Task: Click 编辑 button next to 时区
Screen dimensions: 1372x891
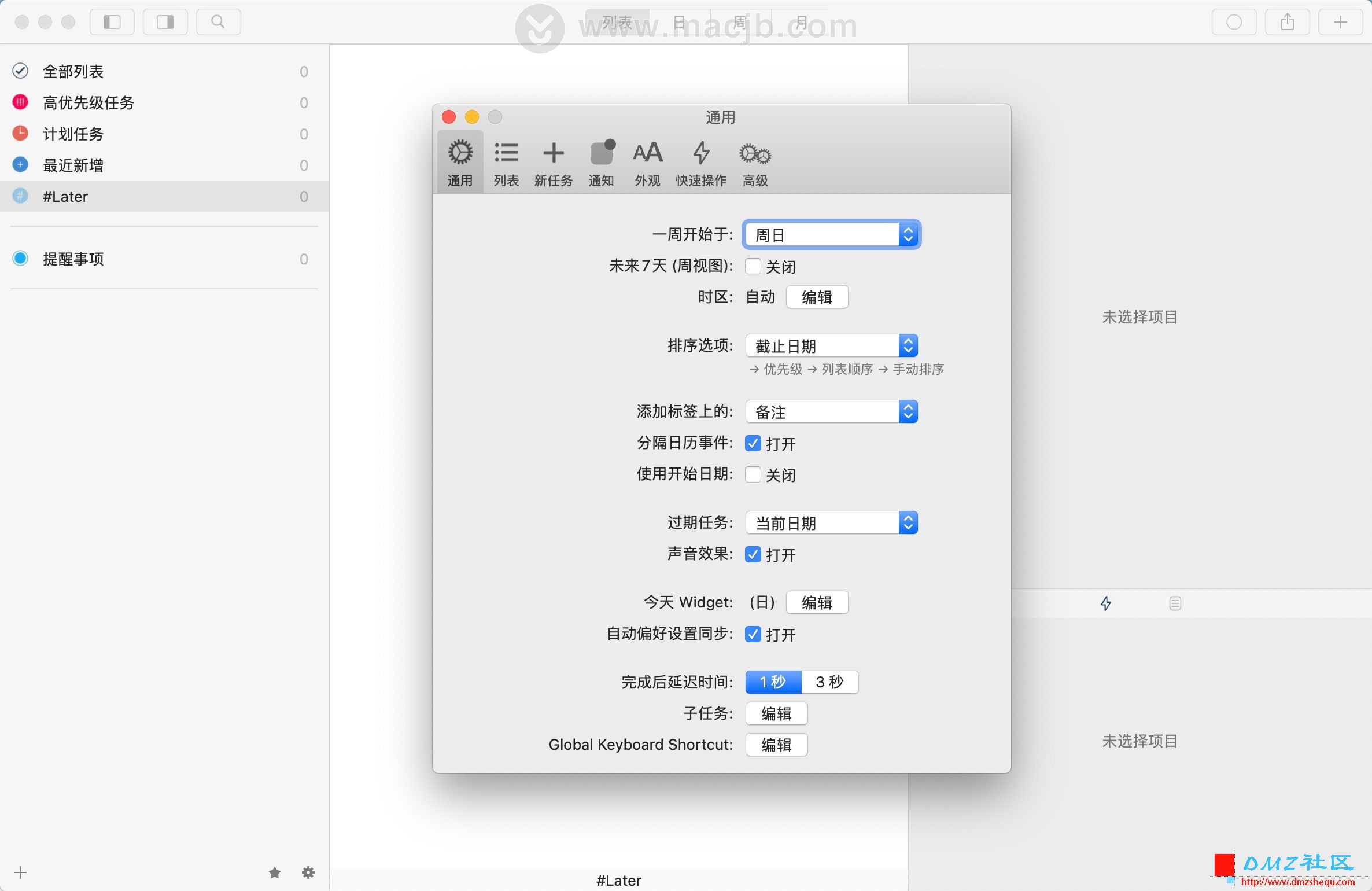Action: [x=817, y=297]
